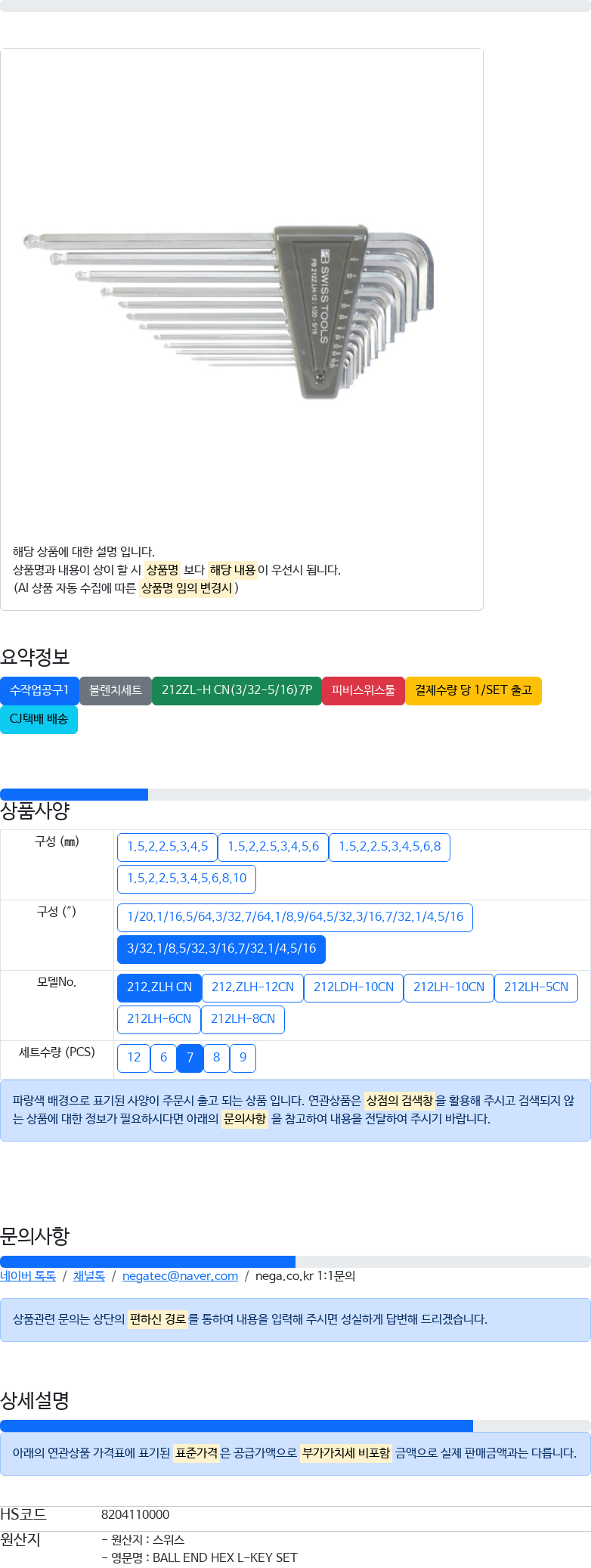Choose set quantity 7

tap(190, 1058)
